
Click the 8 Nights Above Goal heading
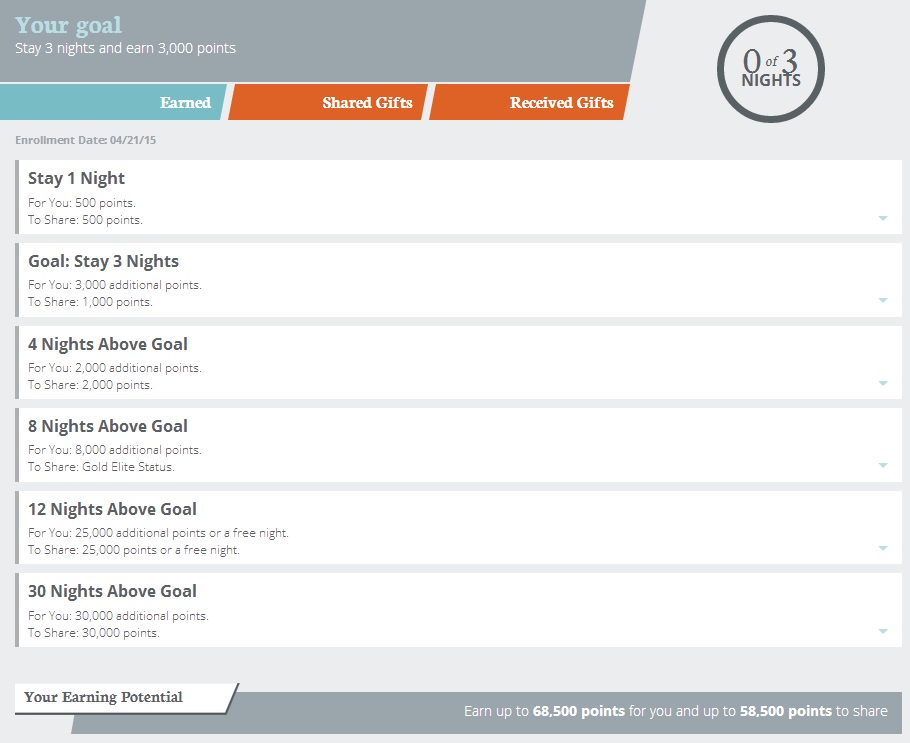pos(108,427)
